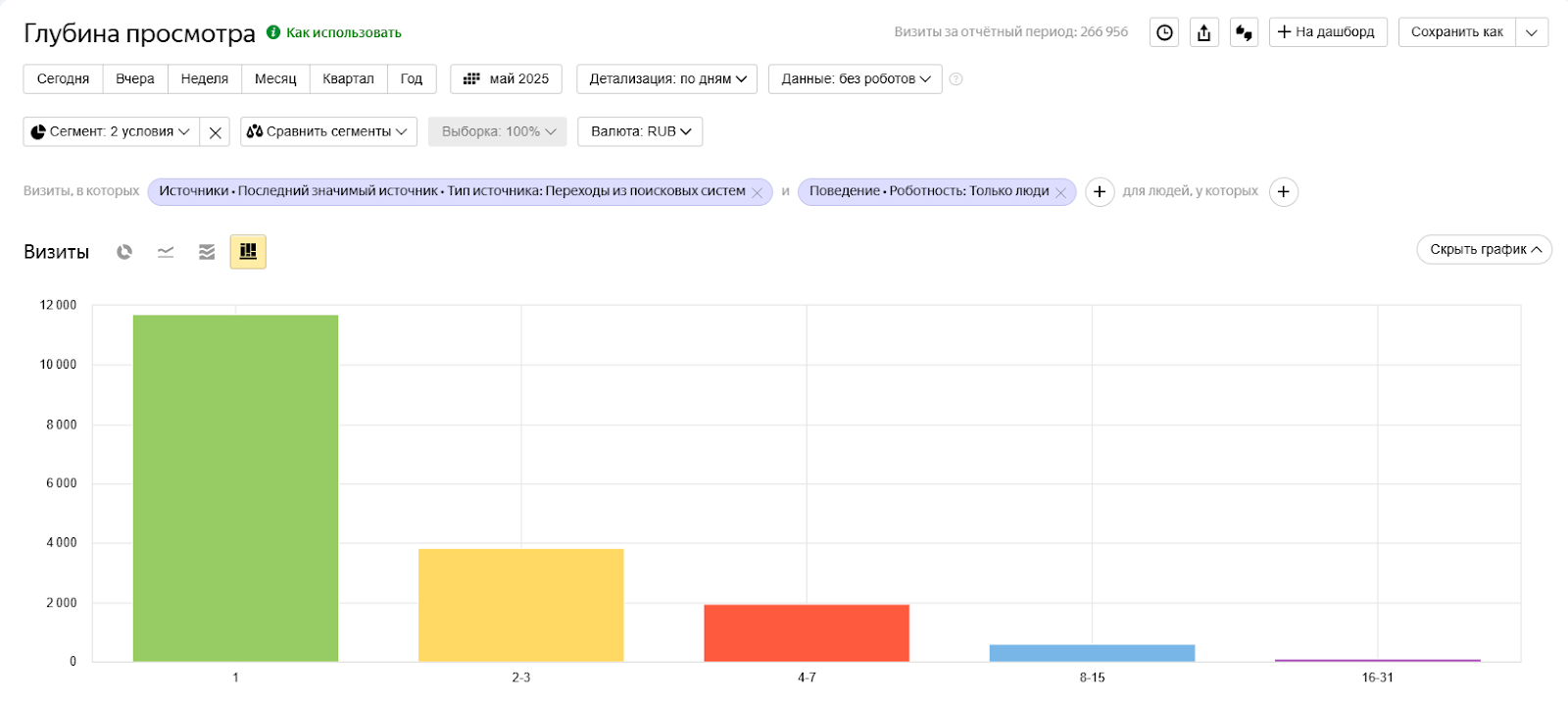Select the Квартал period tab
This screenshot has width=1568, height=703.
click(x=348, y=79)
